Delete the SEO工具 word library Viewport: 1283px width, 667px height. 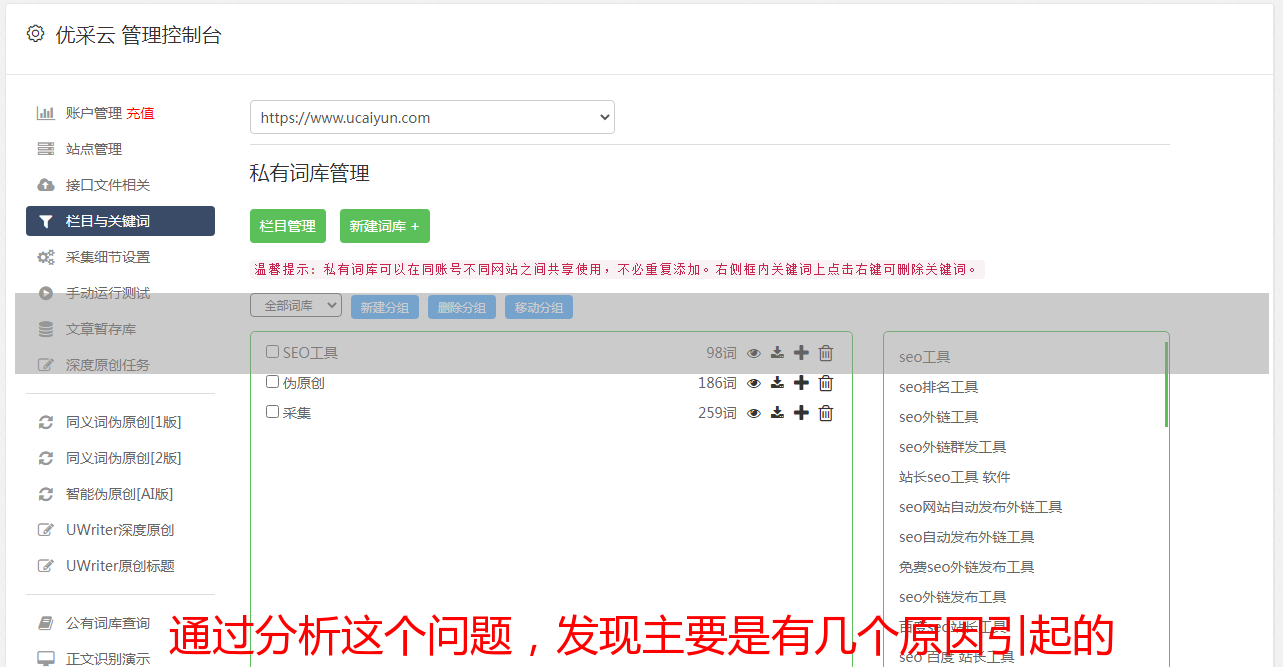[826, 353]
